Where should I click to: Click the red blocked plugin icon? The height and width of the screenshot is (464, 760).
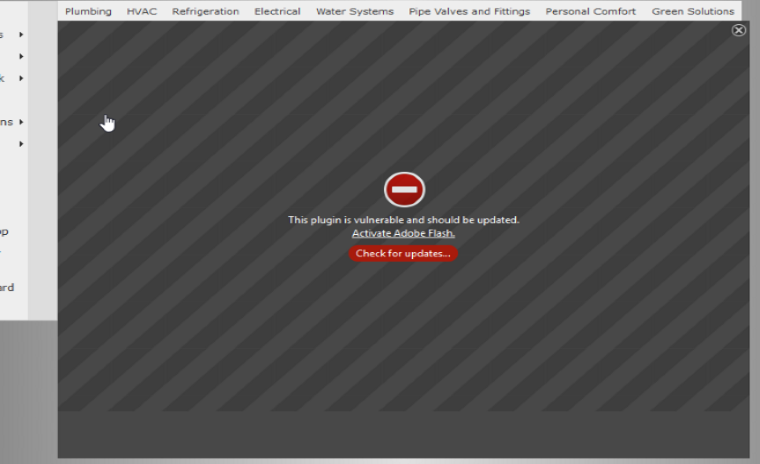point(404,190)
